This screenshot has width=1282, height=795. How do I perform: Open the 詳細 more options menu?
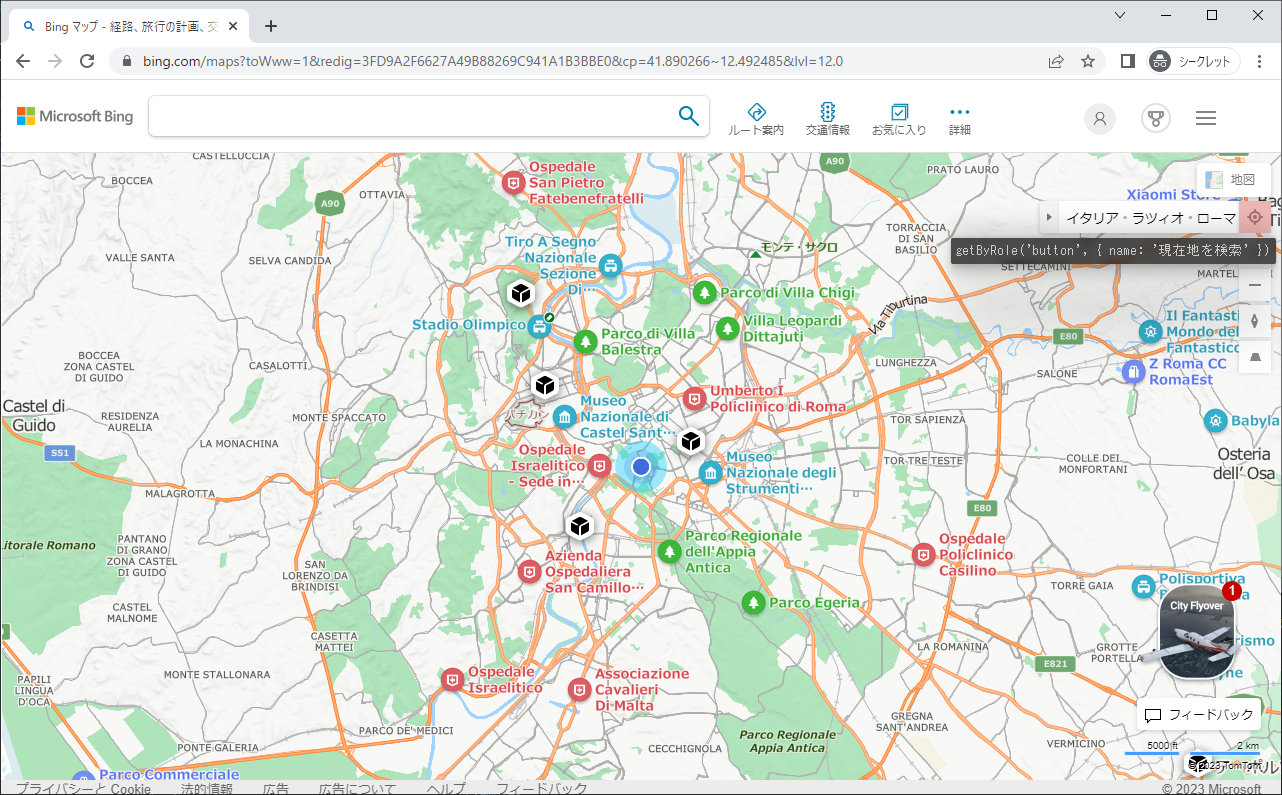click(x=960, y=119)
